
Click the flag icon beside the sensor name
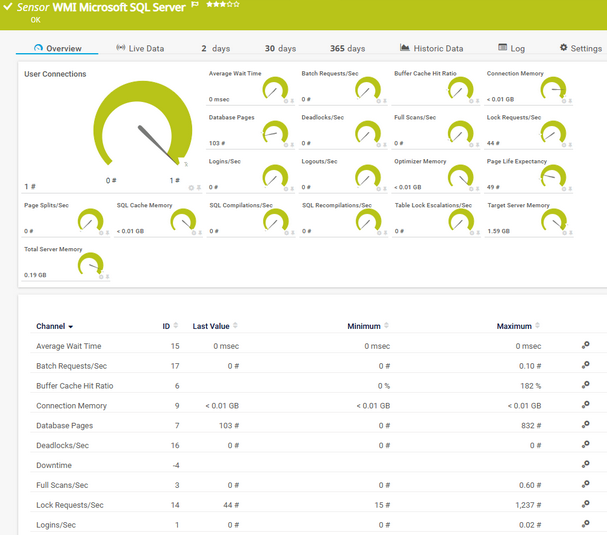[x=195, y=5]
